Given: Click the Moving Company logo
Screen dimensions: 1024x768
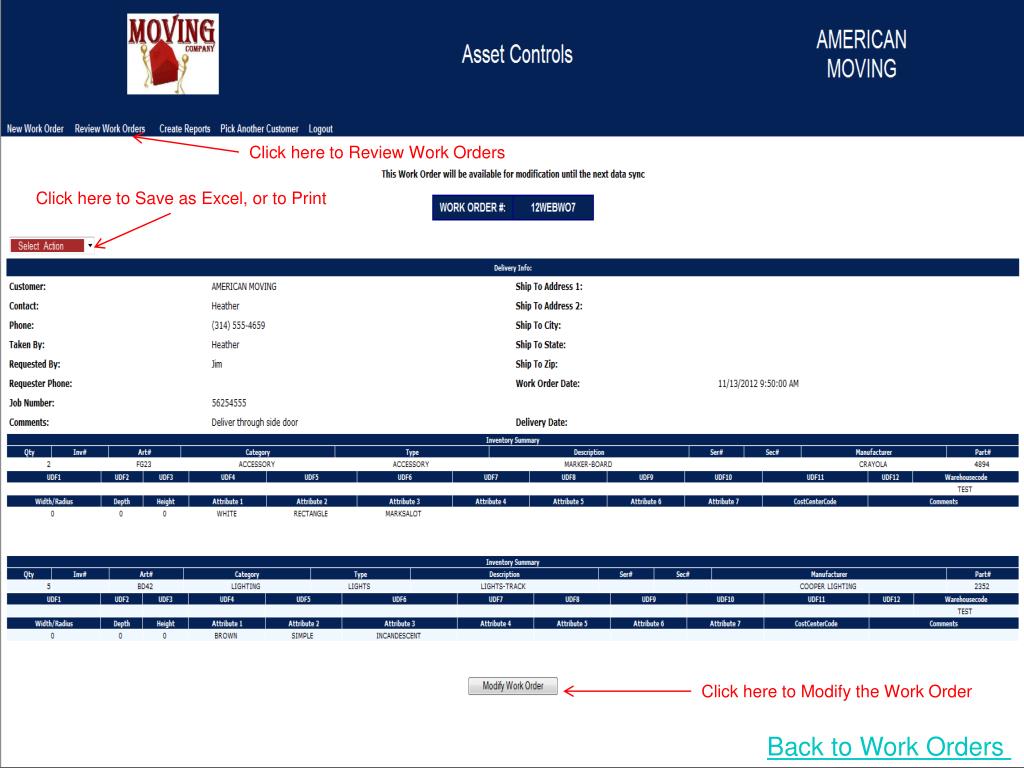Looking at the screenshot, I should 172,54.
